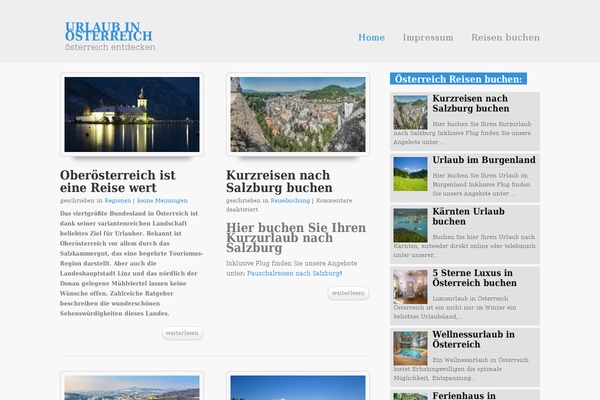Click the excerpt 'Luxusurlaub in Österreich'
Screen dimensions: 600x400
470,299
